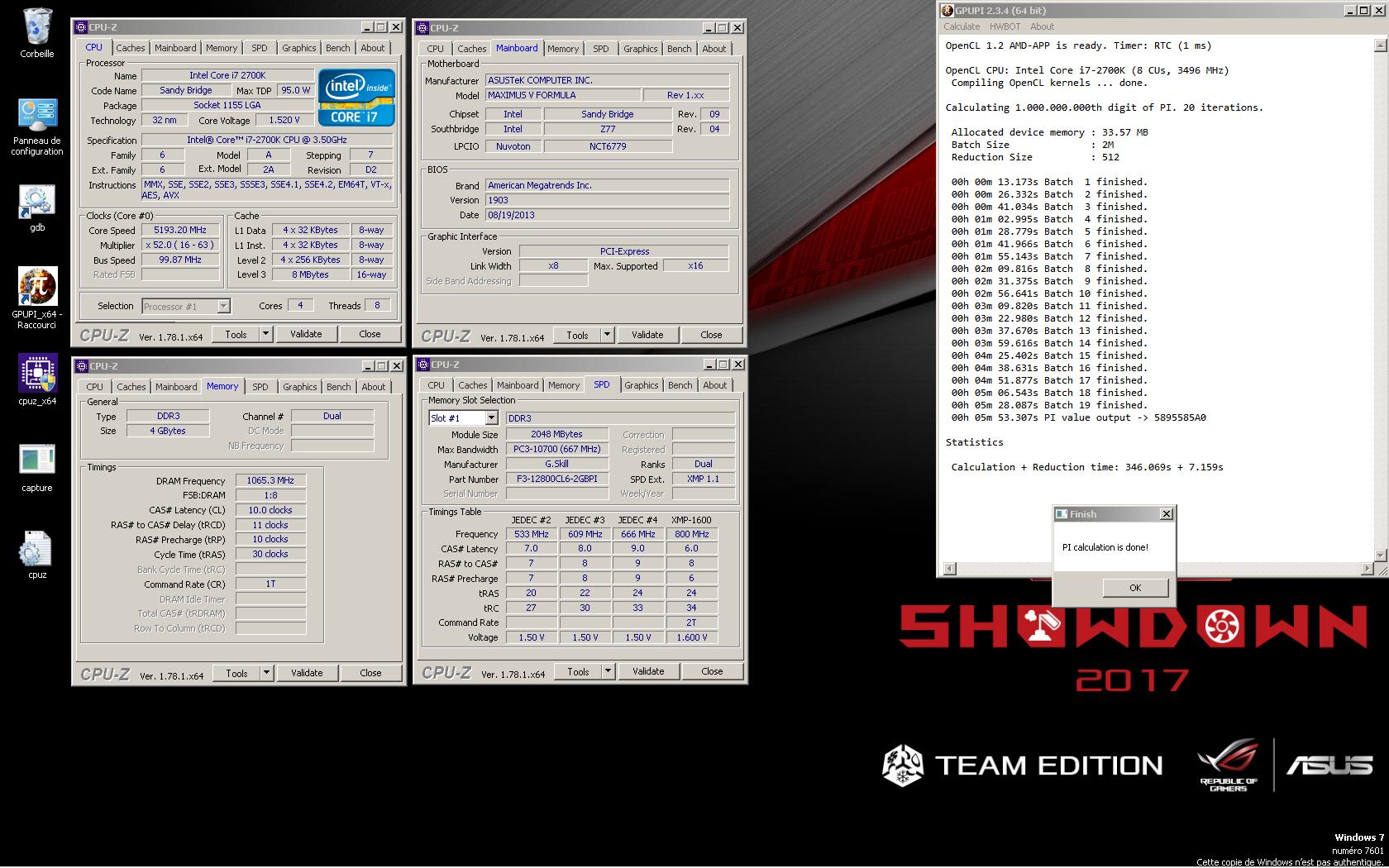The image size is (1389, 868).
Task: Click the DRAM Frequency 1065.3 MHz field
Action: tap(270, 480)
